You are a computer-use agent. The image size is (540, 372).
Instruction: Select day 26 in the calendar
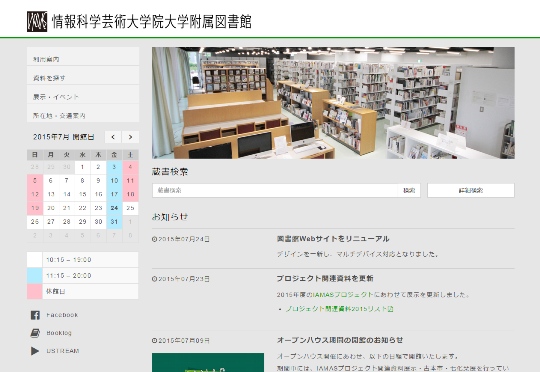coord(35,222)
